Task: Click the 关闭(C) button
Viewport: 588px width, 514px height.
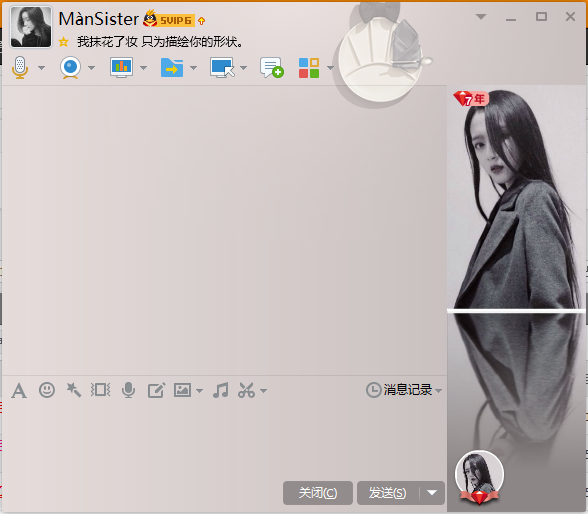Action: (318, 493)
